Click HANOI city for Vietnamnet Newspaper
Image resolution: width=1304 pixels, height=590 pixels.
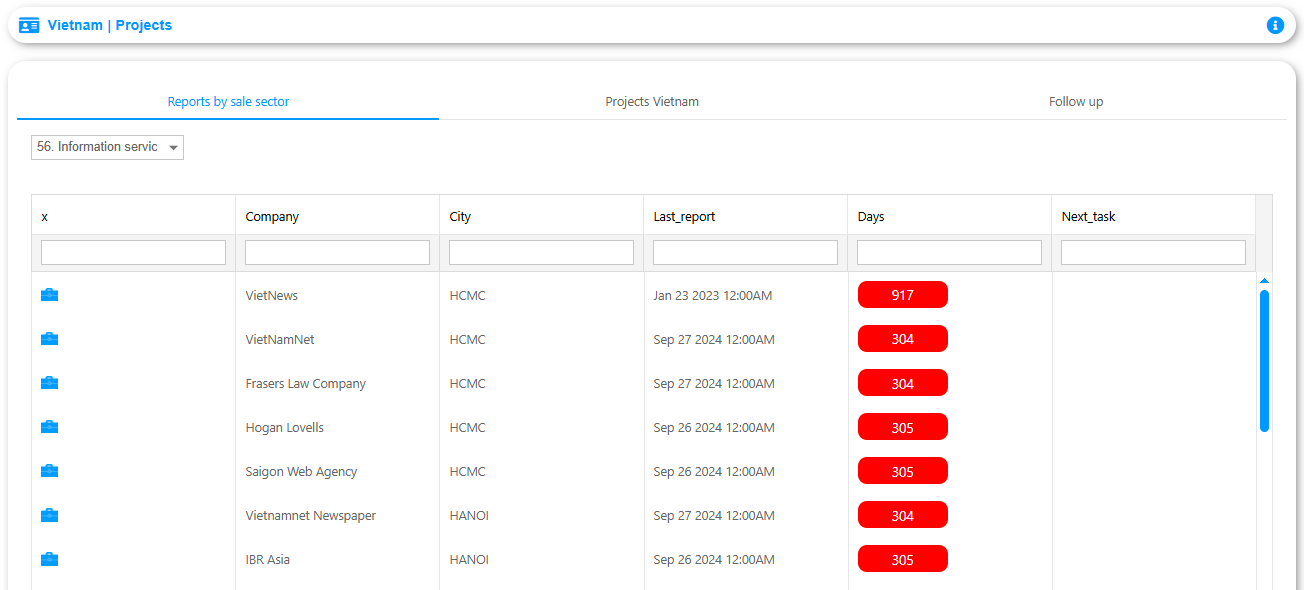(469, 516)
